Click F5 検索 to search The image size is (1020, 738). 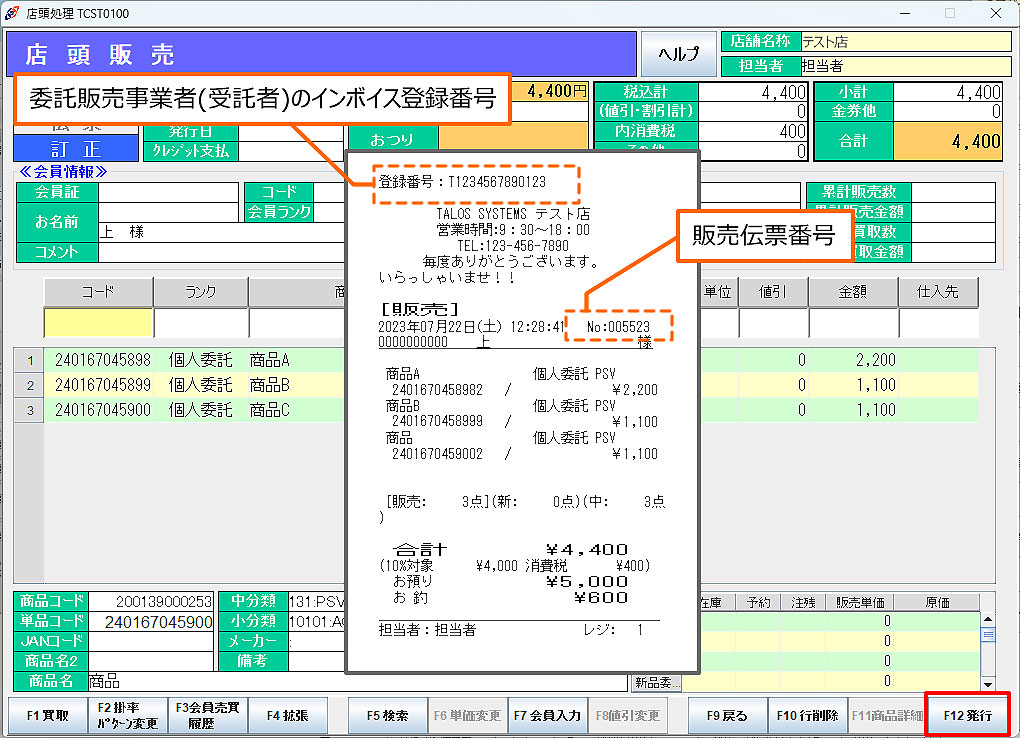coord(387,716)
